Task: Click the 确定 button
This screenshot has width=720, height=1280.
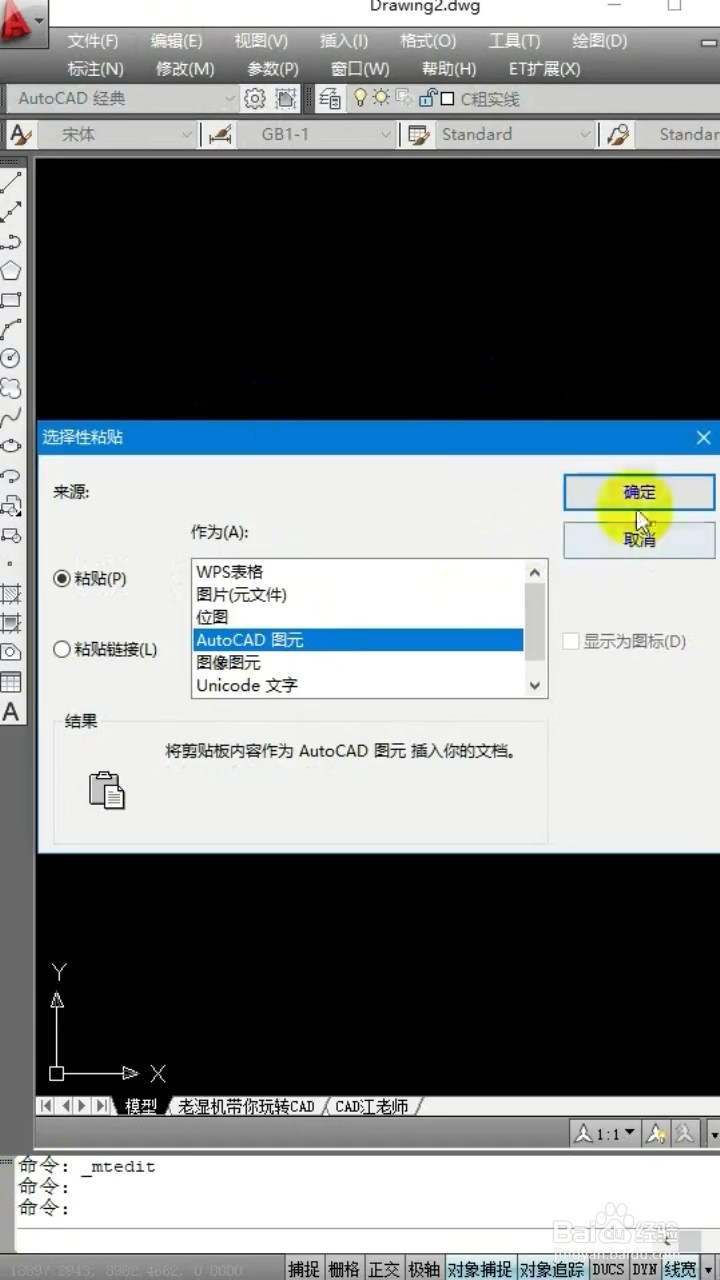Action: pyautogui.click(x=639, y=492)
